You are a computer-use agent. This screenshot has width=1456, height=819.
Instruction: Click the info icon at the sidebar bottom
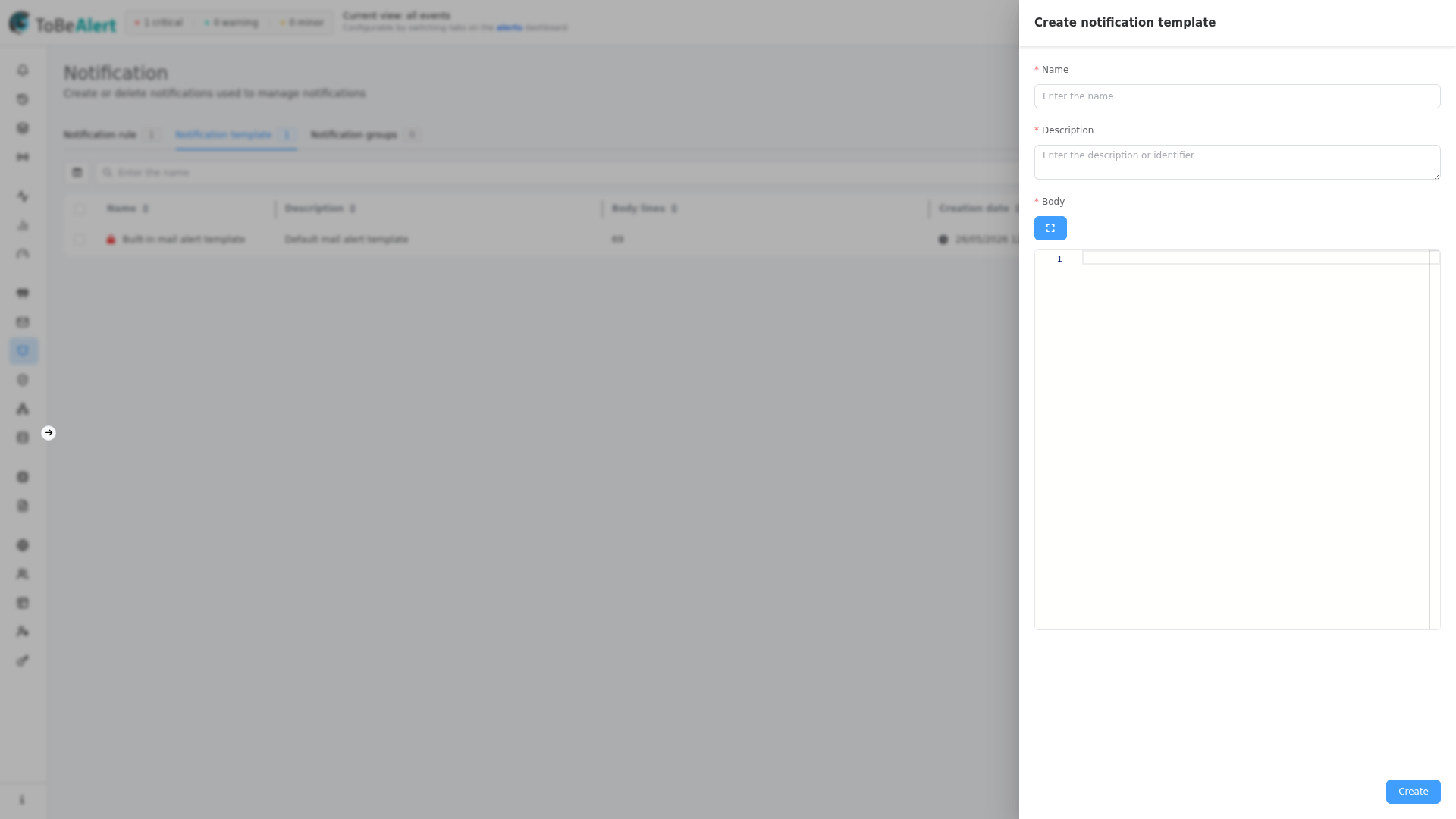pos(22,800)
